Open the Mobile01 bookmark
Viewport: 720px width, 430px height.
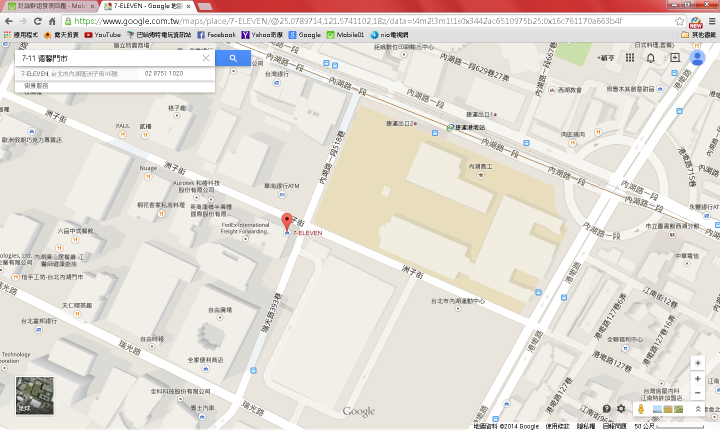tap(345, 35)
